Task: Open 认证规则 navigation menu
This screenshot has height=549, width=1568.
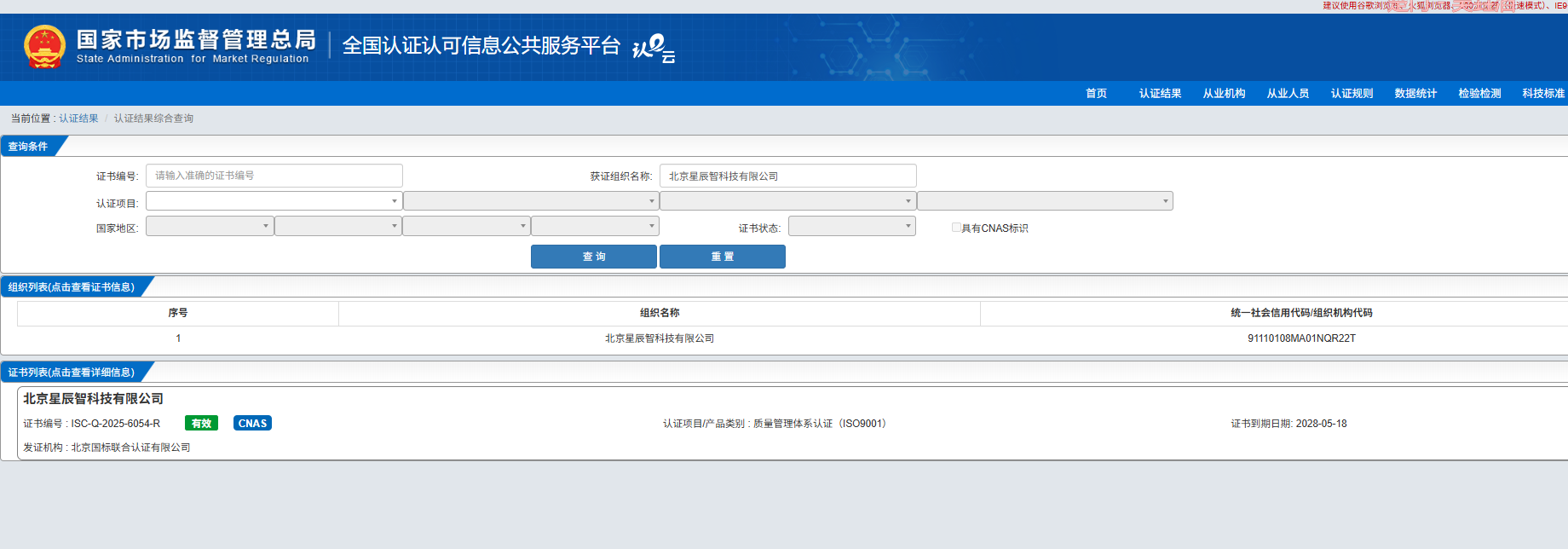Action: (1352, 94)
